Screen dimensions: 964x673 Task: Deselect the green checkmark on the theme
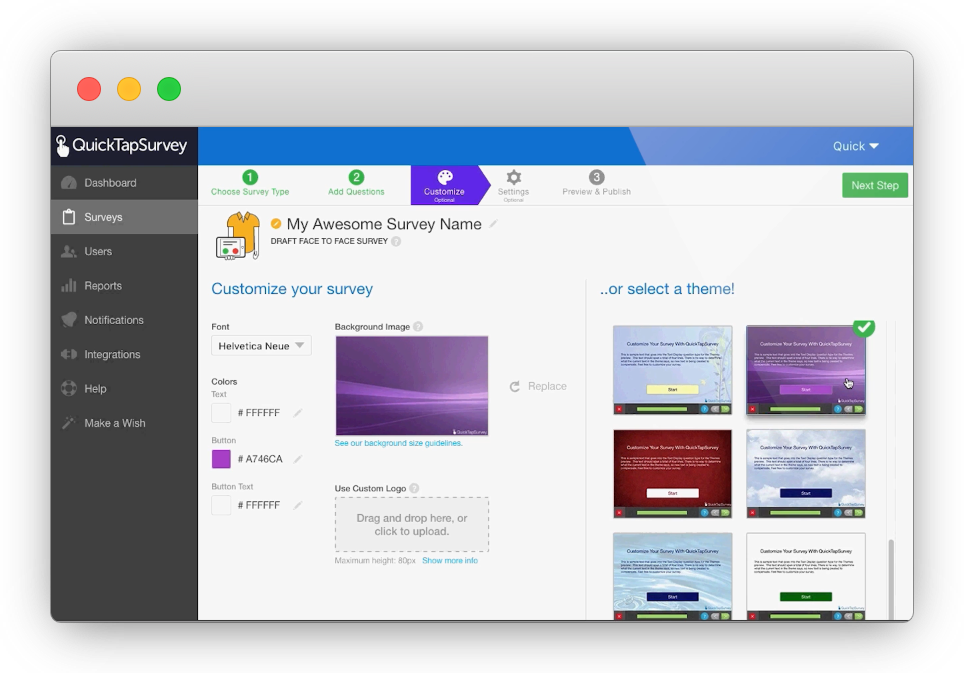862,328
